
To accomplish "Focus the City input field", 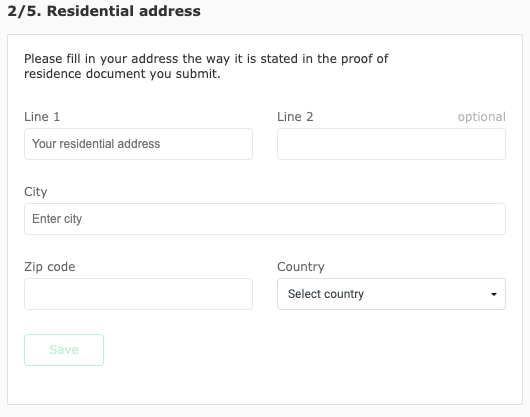I will pos(265,219).
